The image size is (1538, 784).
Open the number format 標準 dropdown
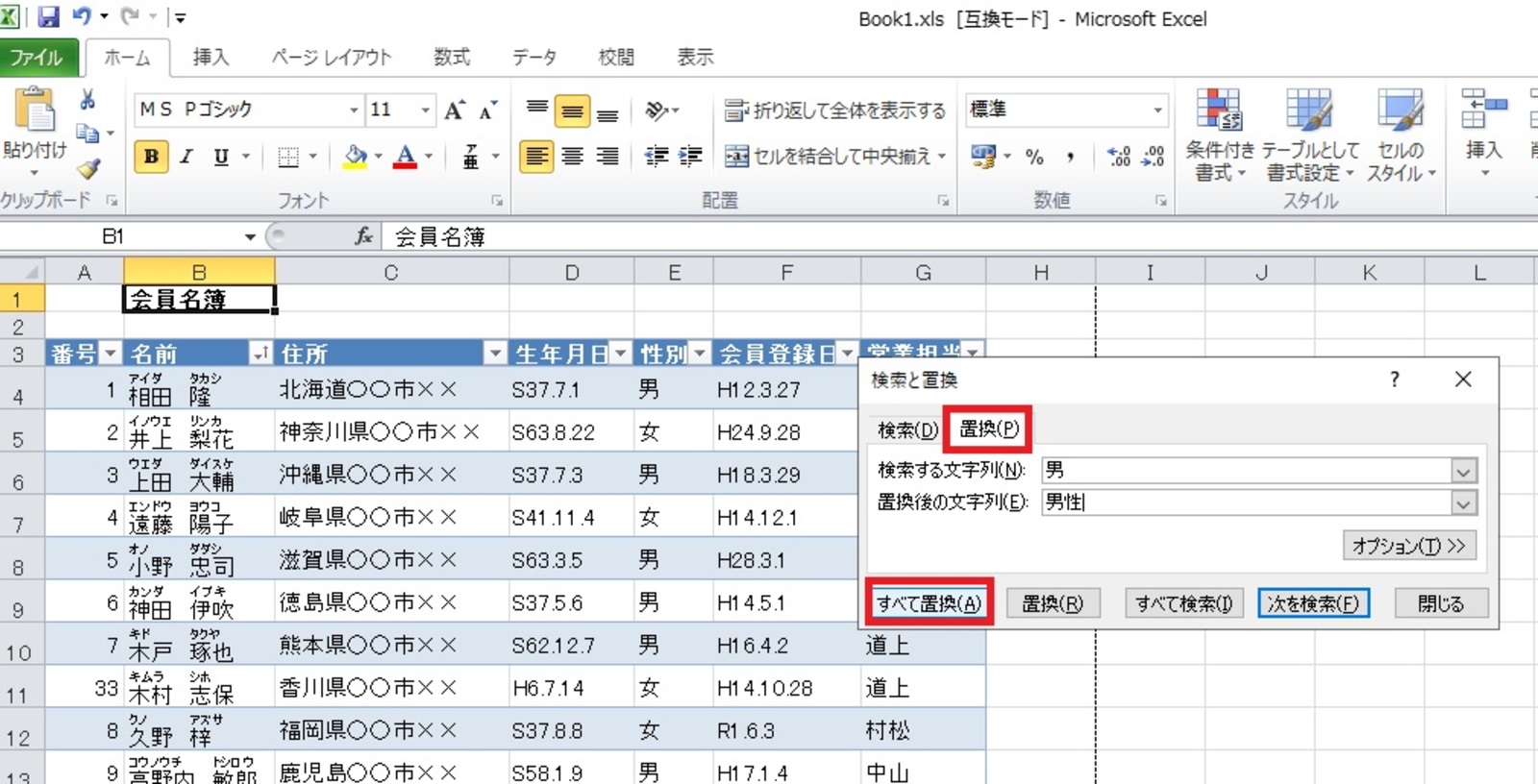coord(1158,110)
